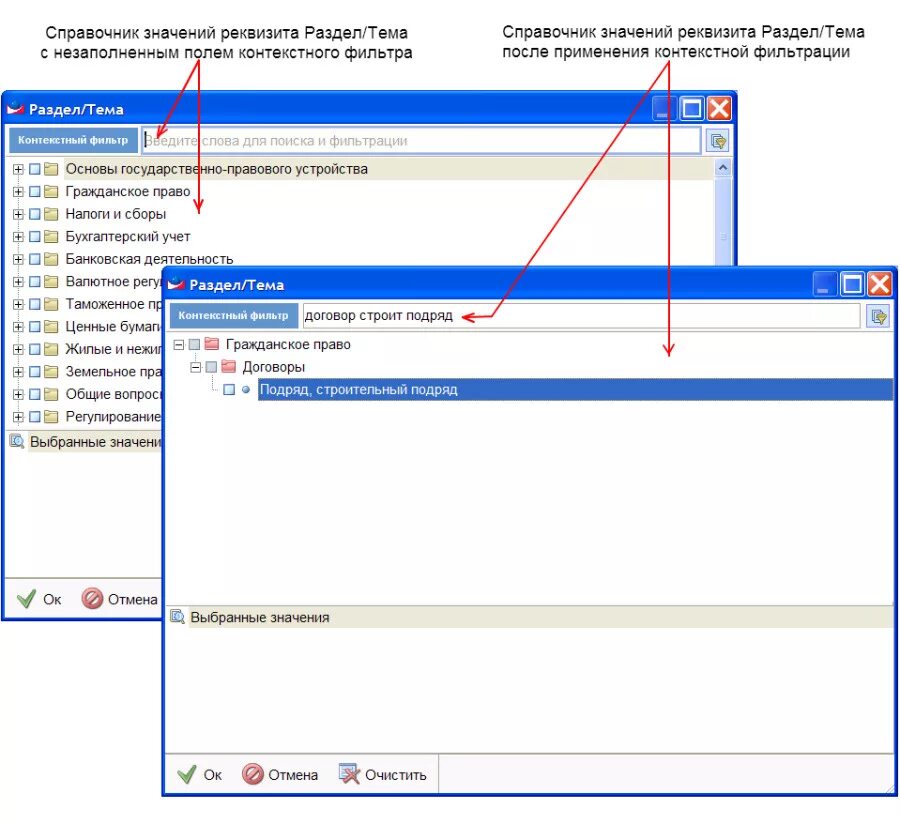
Task: Minimize the back Раздел/Тема window
Action: pos(663,108)
